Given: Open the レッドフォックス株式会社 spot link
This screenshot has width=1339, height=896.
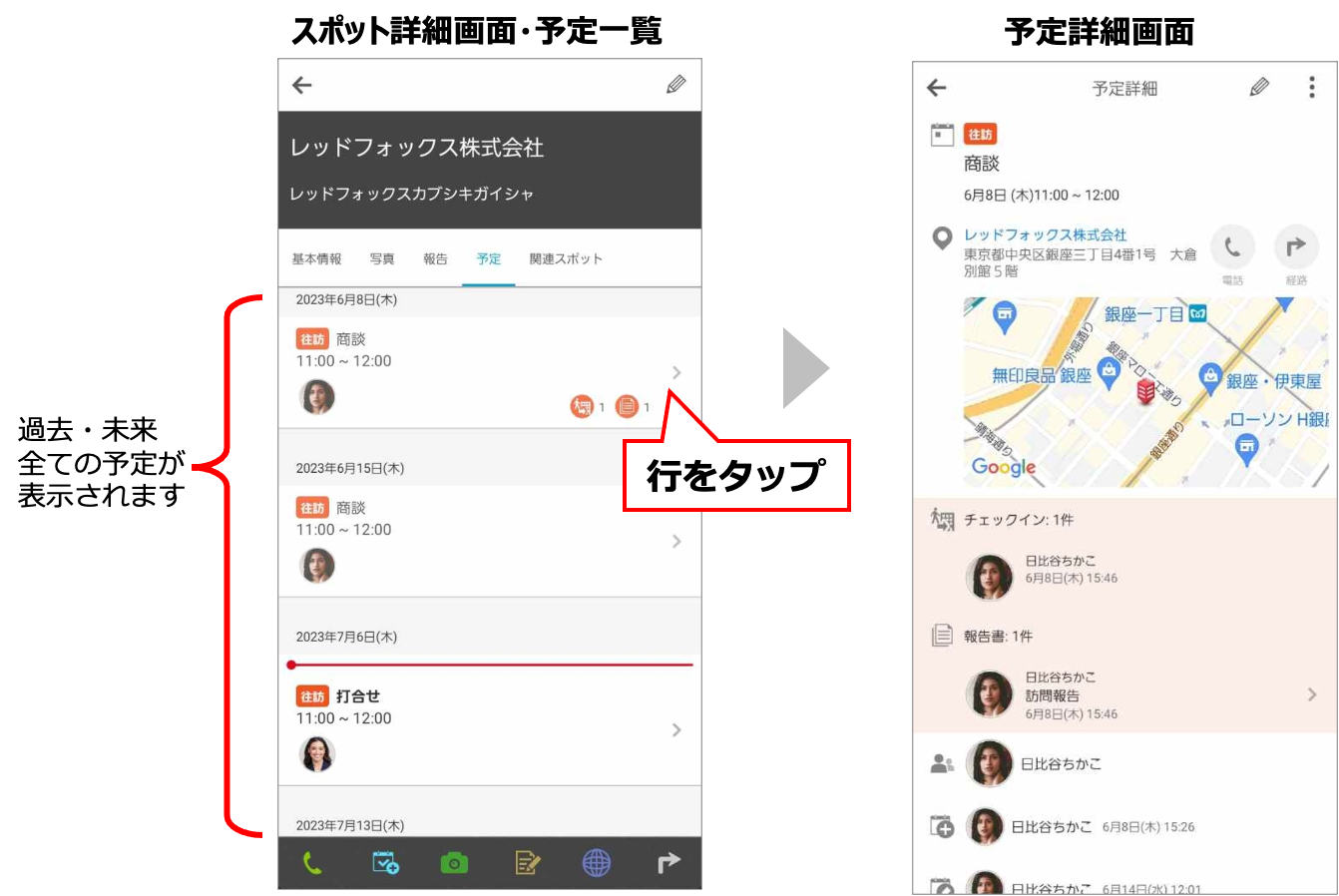Looking at the screenshot, I should pyautogui.click(x=1045, y=234).
